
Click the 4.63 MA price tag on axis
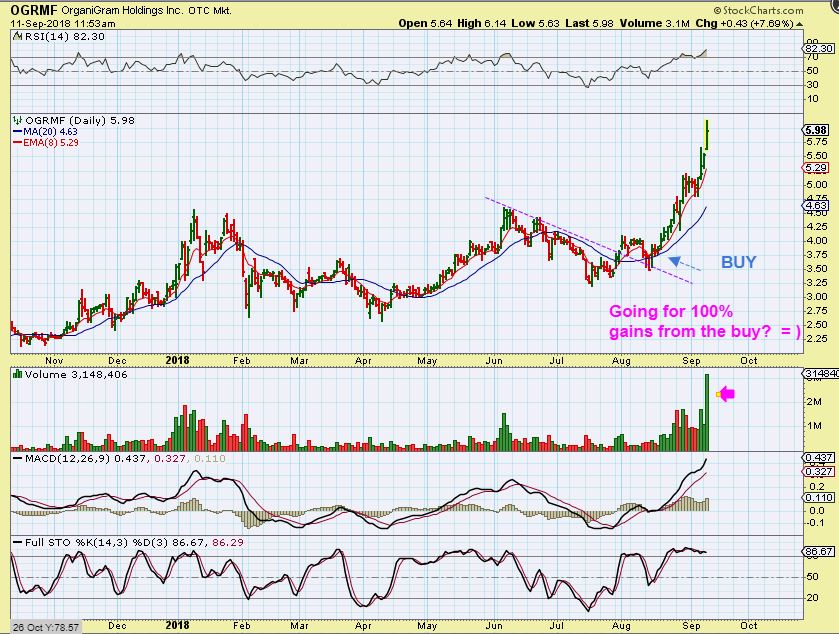(816, 205)
